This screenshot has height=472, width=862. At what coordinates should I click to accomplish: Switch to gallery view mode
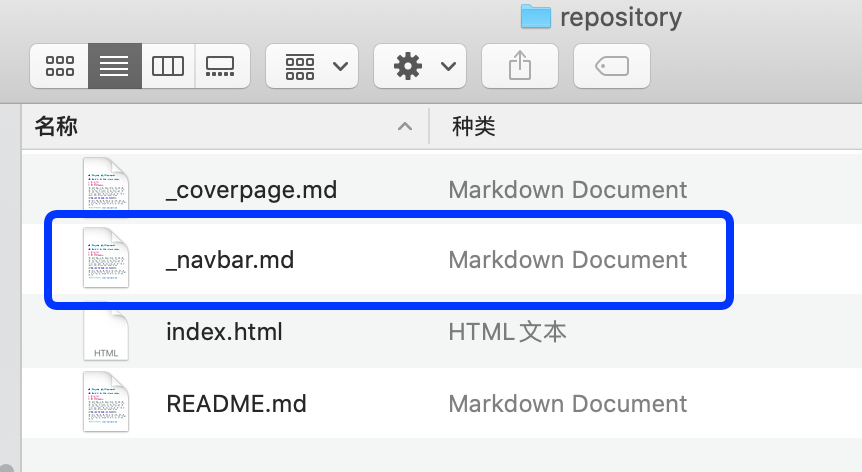222,66
